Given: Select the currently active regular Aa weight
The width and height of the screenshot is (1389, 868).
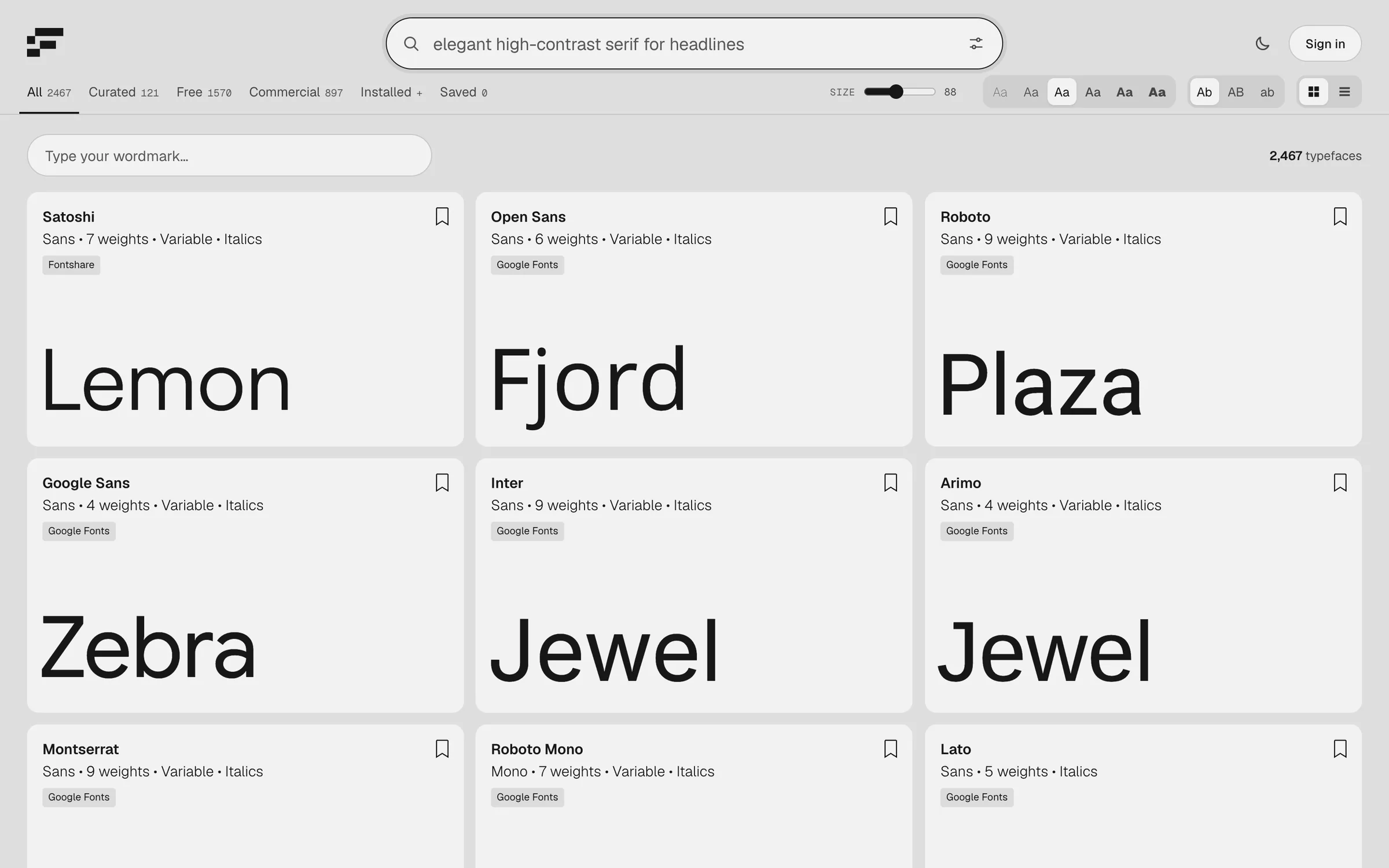Looking at the screenshot, I should coord(1062,92).
